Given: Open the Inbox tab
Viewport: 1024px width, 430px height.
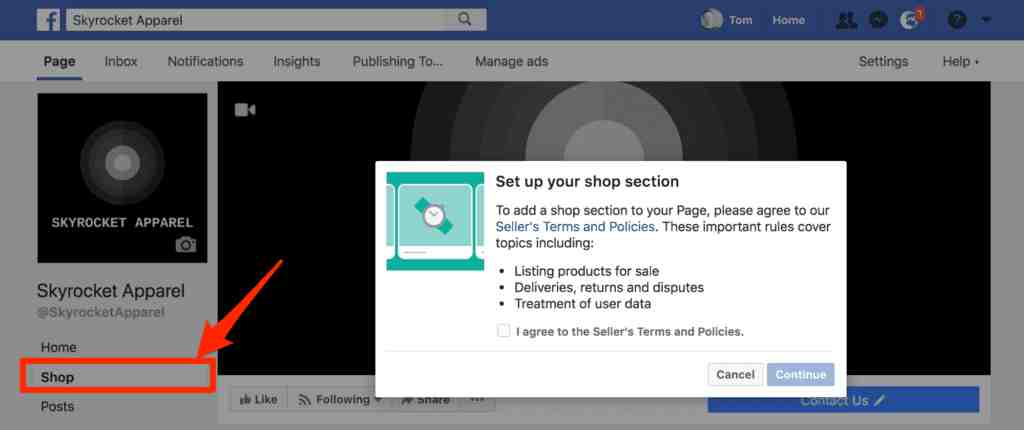Looking at the screenshot, I should coord(121,61).
